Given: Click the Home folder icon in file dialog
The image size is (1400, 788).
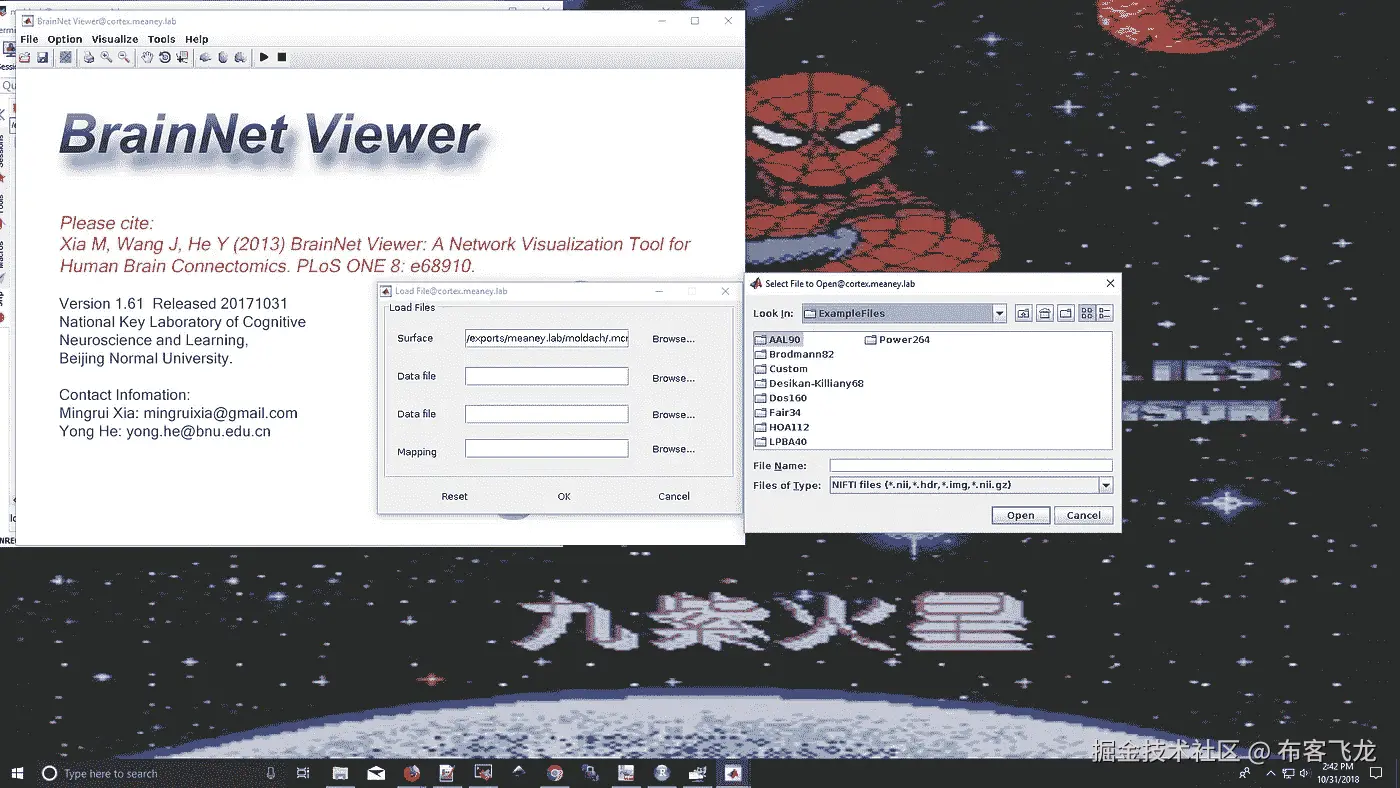Looking at the screenshot, I should (x=1044, y=313).
